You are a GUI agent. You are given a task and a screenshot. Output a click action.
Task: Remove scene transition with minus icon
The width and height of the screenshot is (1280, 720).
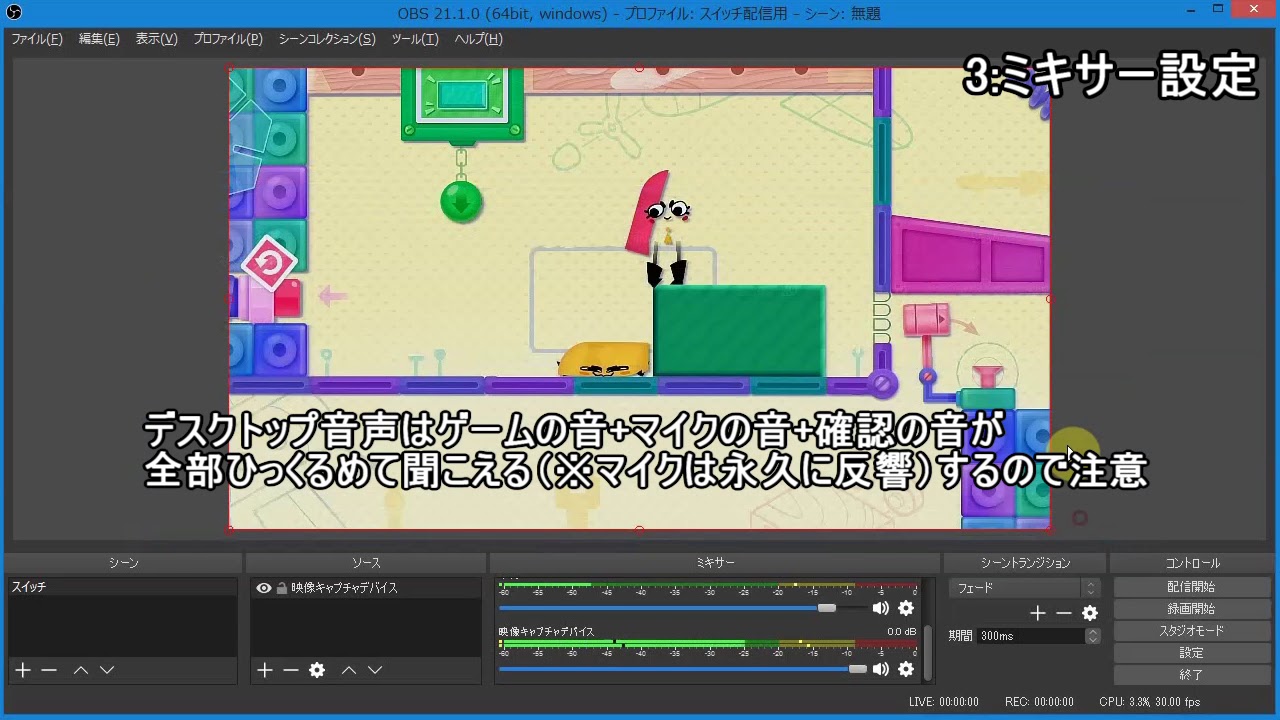1064,613
